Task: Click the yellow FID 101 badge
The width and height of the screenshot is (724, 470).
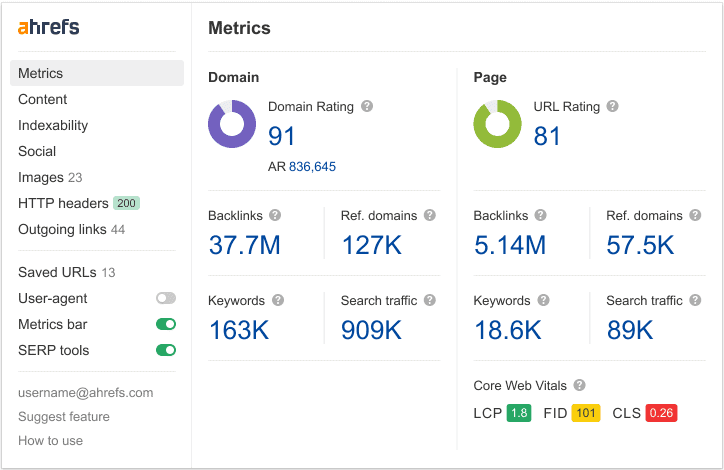Action: point(586,413)
